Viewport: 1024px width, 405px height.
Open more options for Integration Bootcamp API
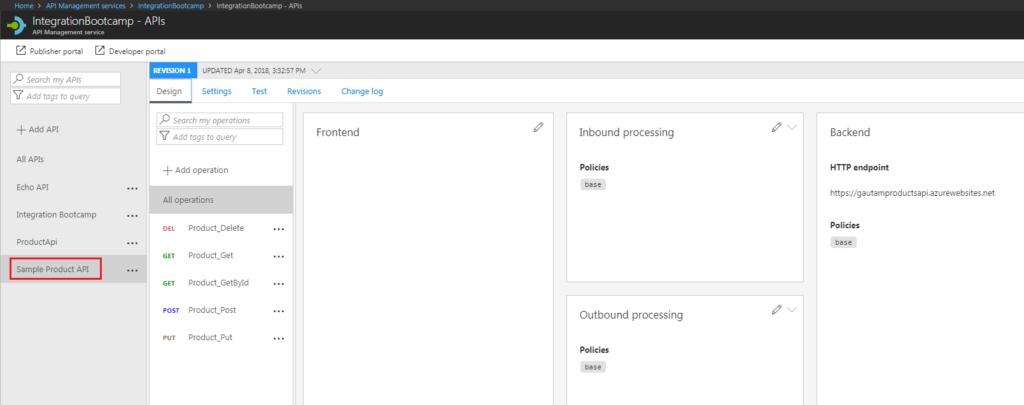[132, 216]
